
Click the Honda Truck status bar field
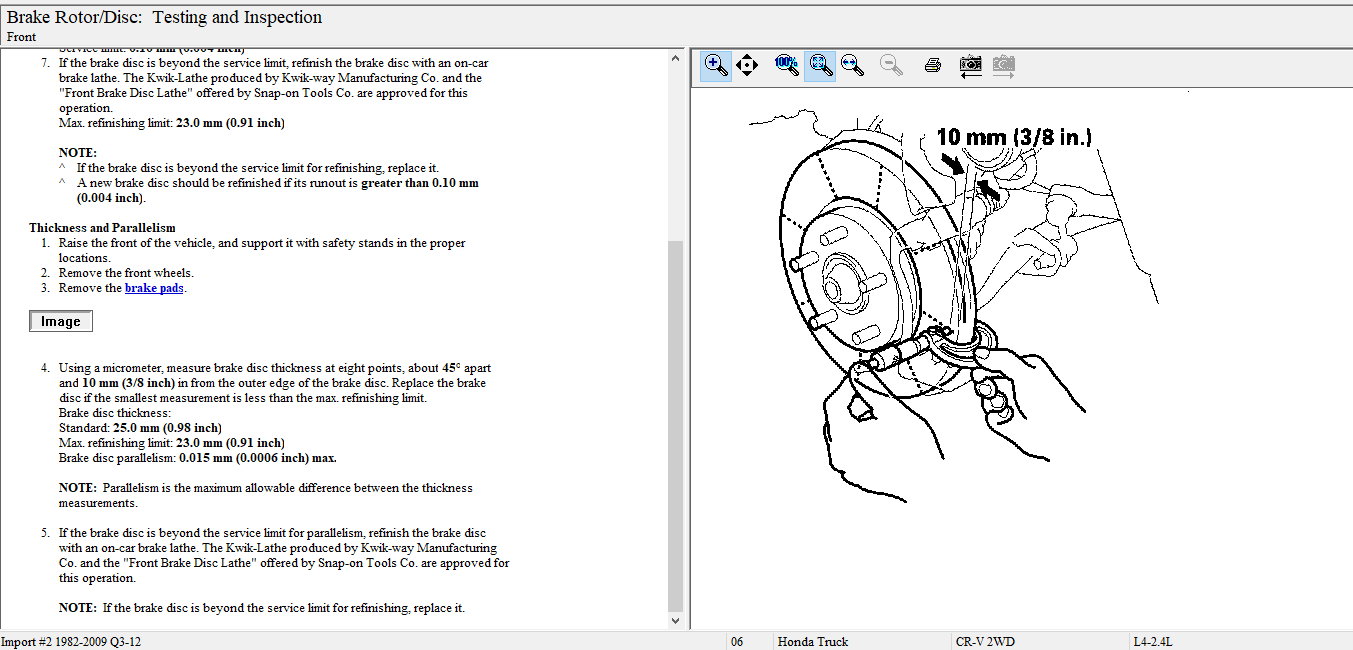tap(812, 641)
